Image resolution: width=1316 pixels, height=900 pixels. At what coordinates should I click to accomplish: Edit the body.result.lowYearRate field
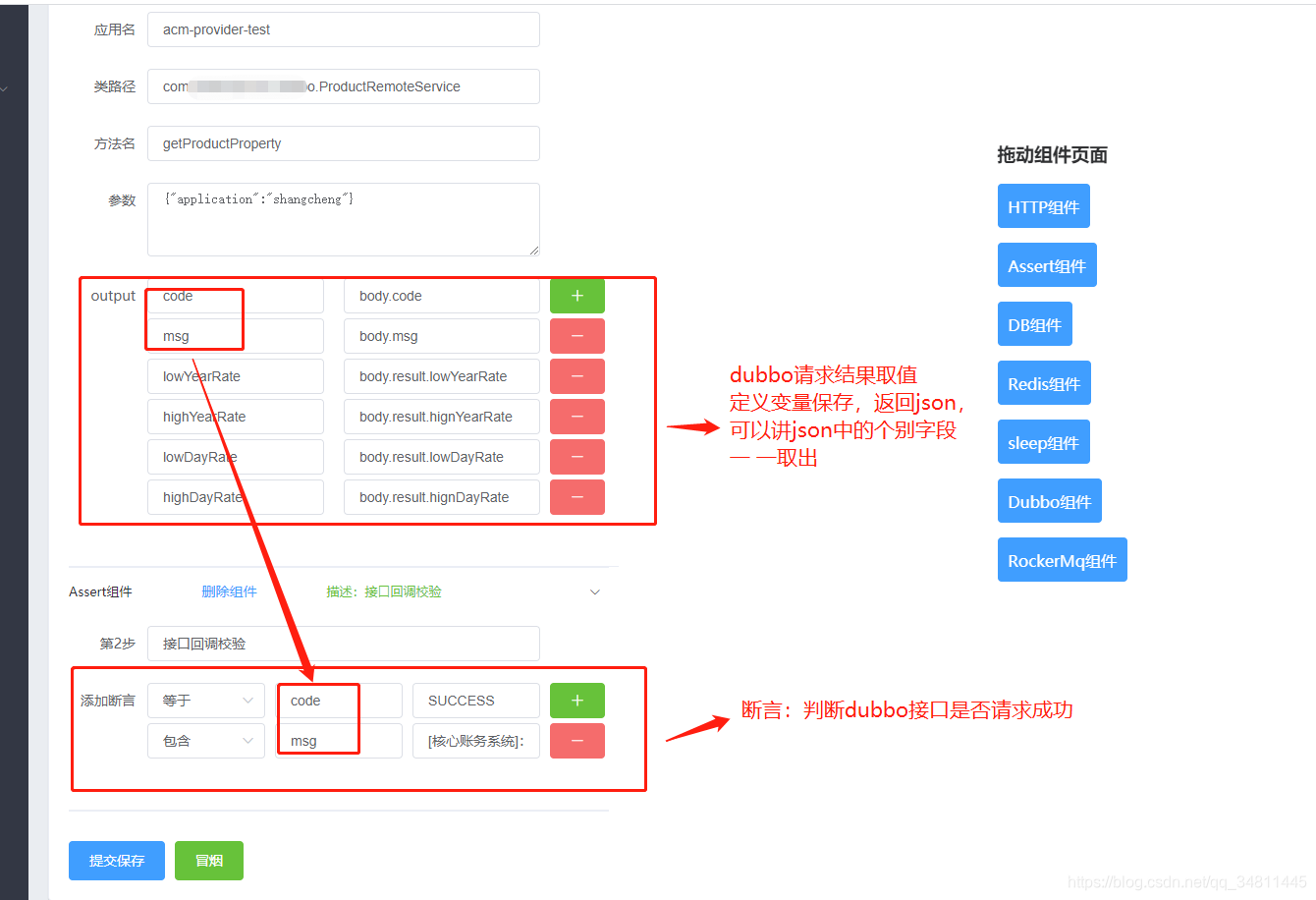[x=442, y=376]
